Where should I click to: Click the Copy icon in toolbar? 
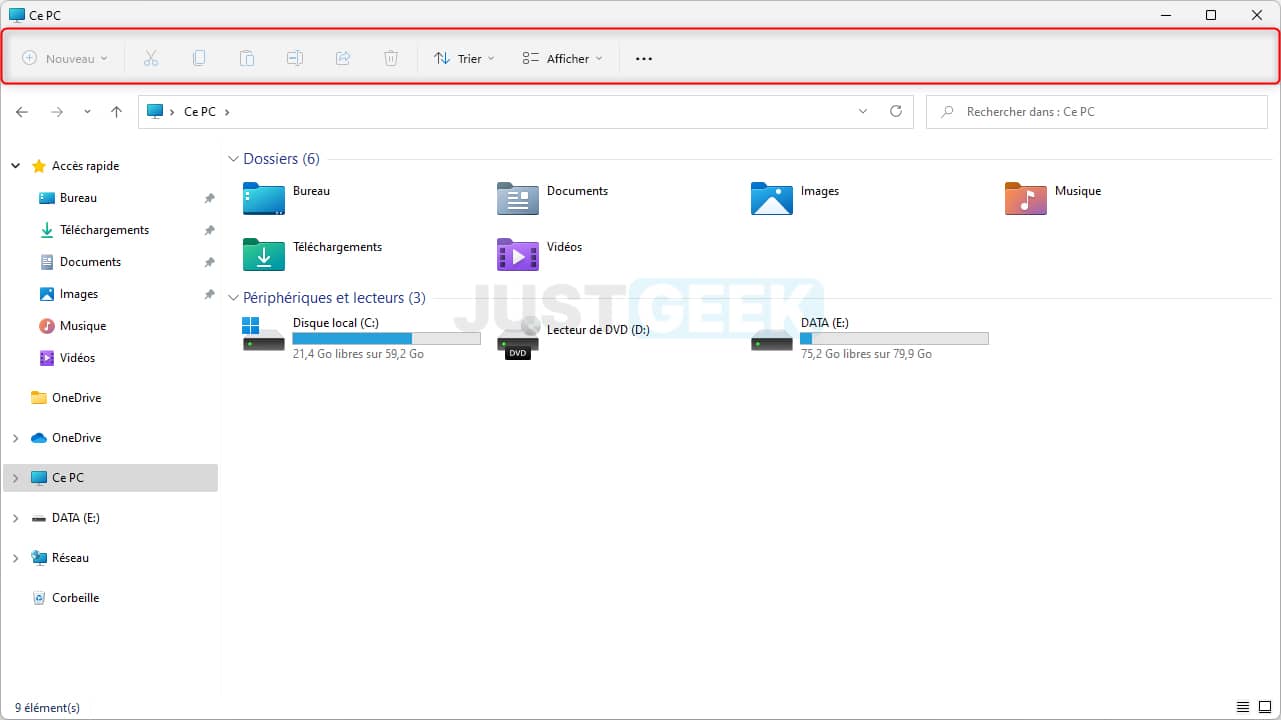[199, 58]
